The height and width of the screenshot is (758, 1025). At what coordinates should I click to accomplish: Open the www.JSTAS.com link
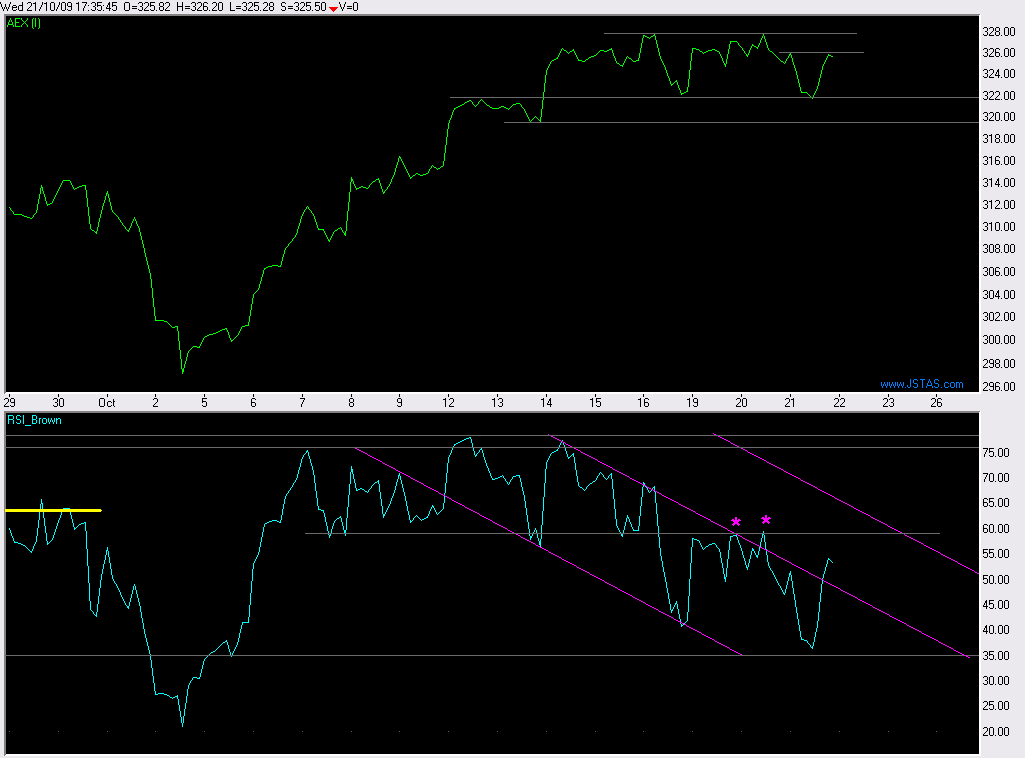tap(921, 384)
